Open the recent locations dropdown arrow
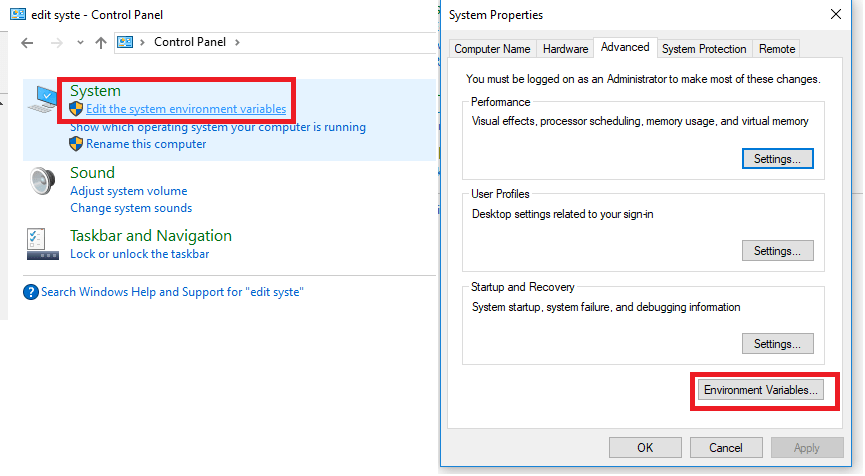 point(80,43)
